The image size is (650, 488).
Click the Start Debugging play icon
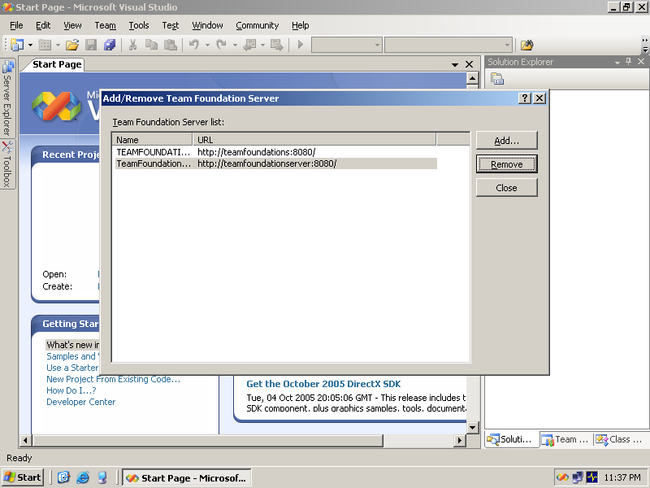(x=301, y=44)
